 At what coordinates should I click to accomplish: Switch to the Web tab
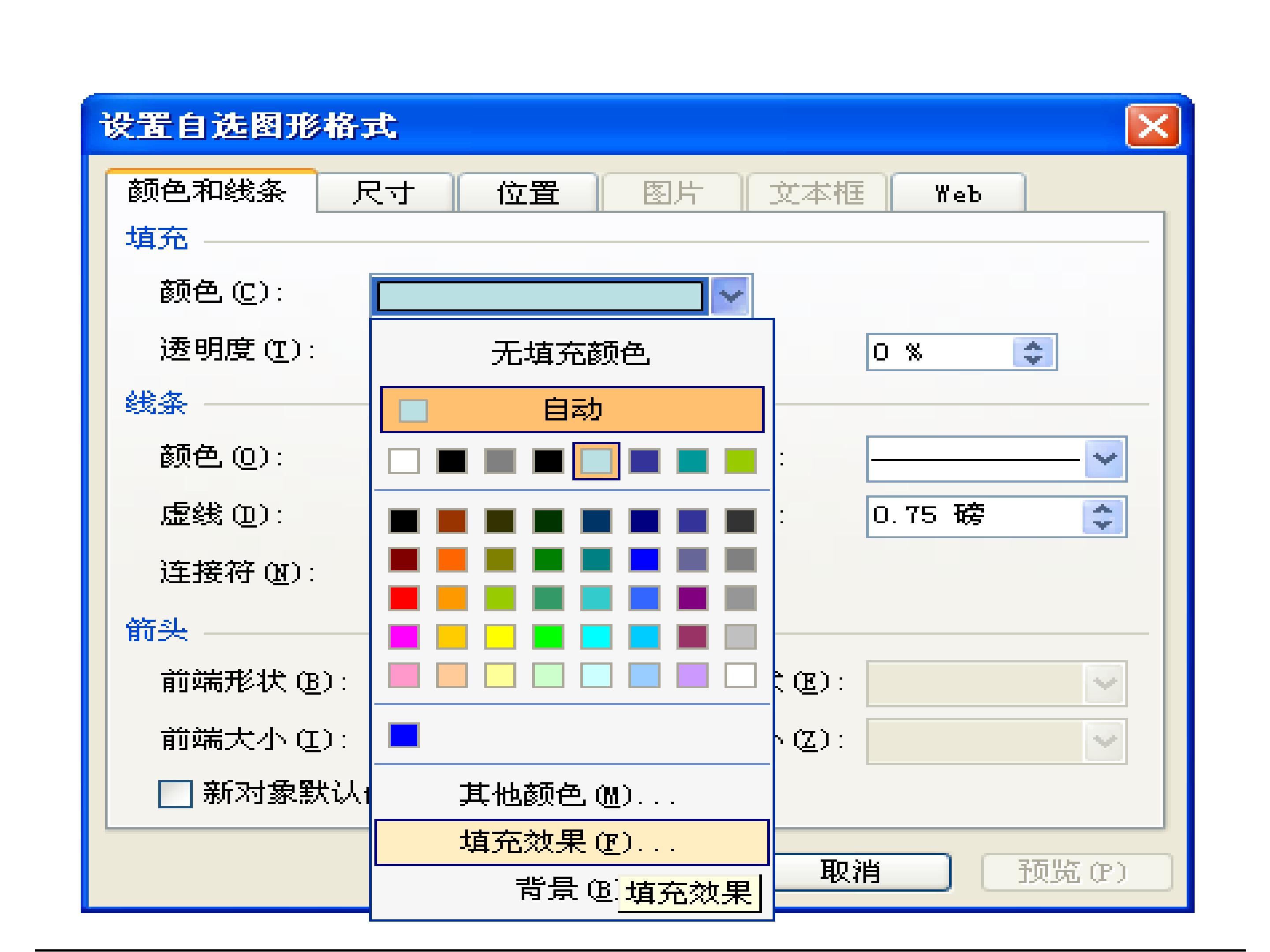[958, 193]
